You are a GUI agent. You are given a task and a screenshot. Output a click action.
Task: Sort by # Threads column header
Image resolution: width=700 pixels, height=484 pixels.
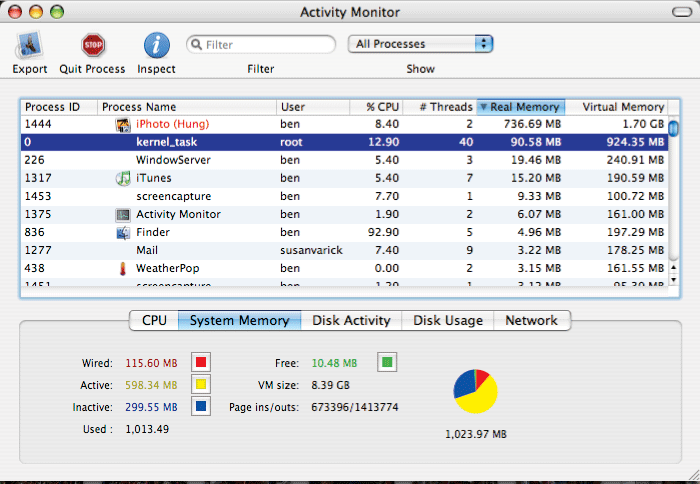(440, 107)
